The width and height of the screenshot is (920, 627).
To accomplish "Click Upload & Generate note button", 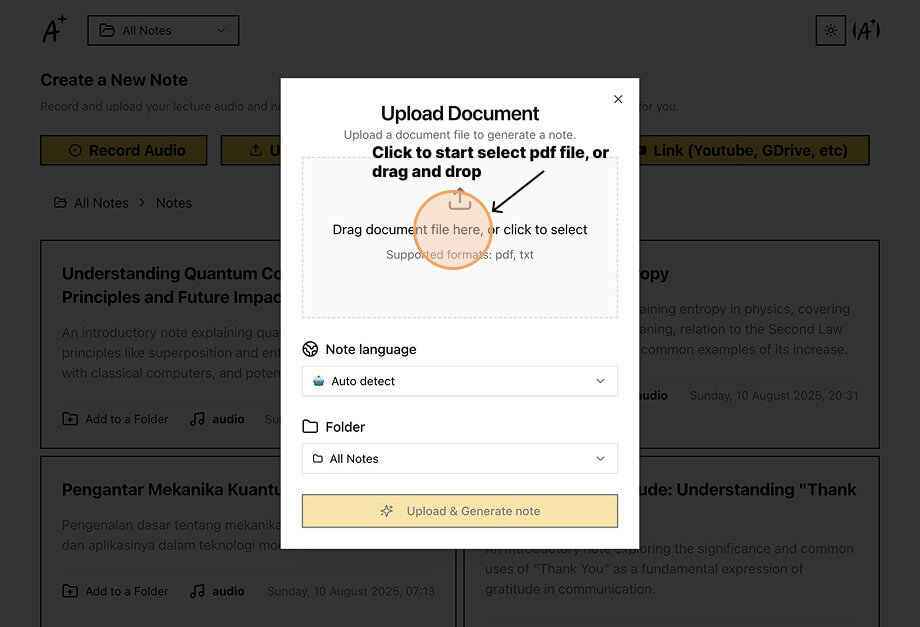I will 460,511.
